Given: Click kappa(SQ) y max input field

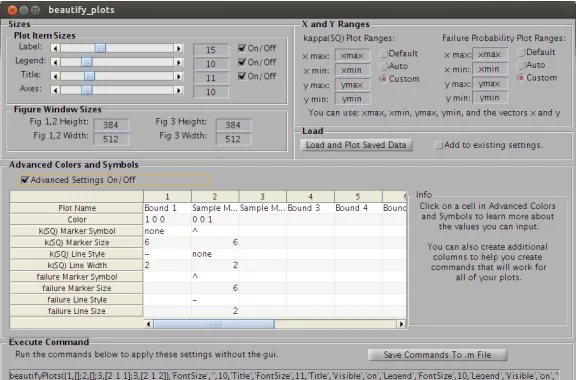Looking at the screenshot, I should (352, 85).
